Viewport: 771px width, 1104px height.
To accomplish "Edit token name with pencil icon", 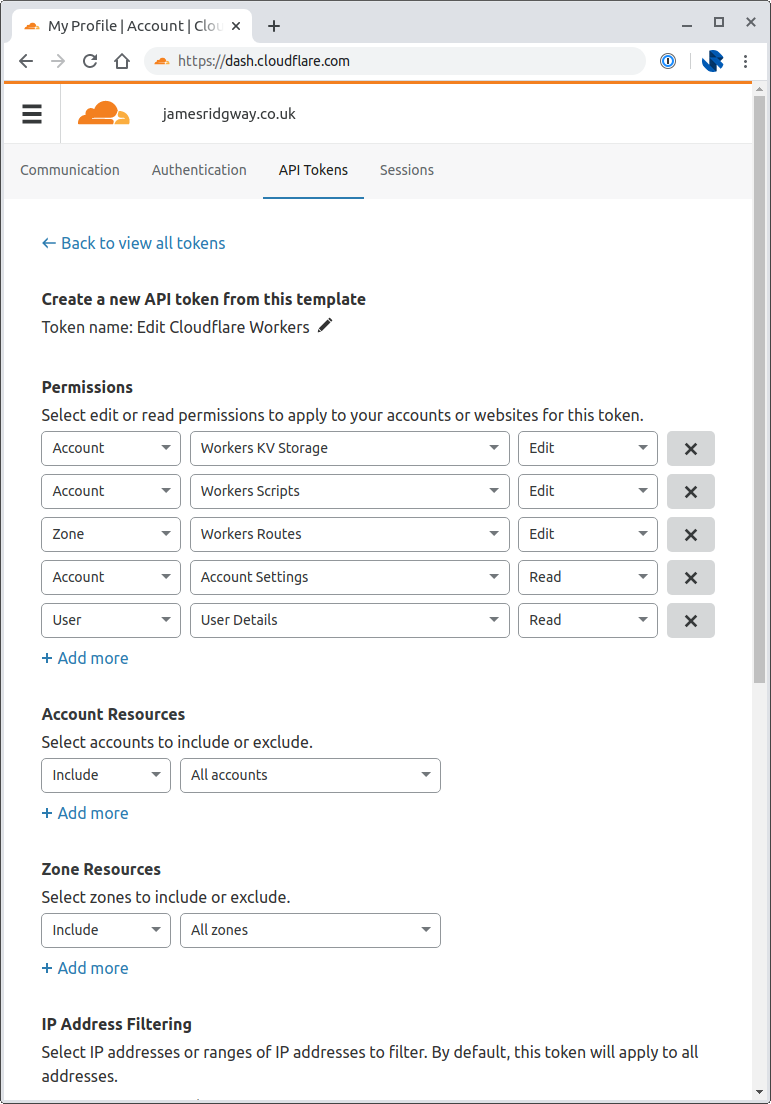I will [325, 325].
